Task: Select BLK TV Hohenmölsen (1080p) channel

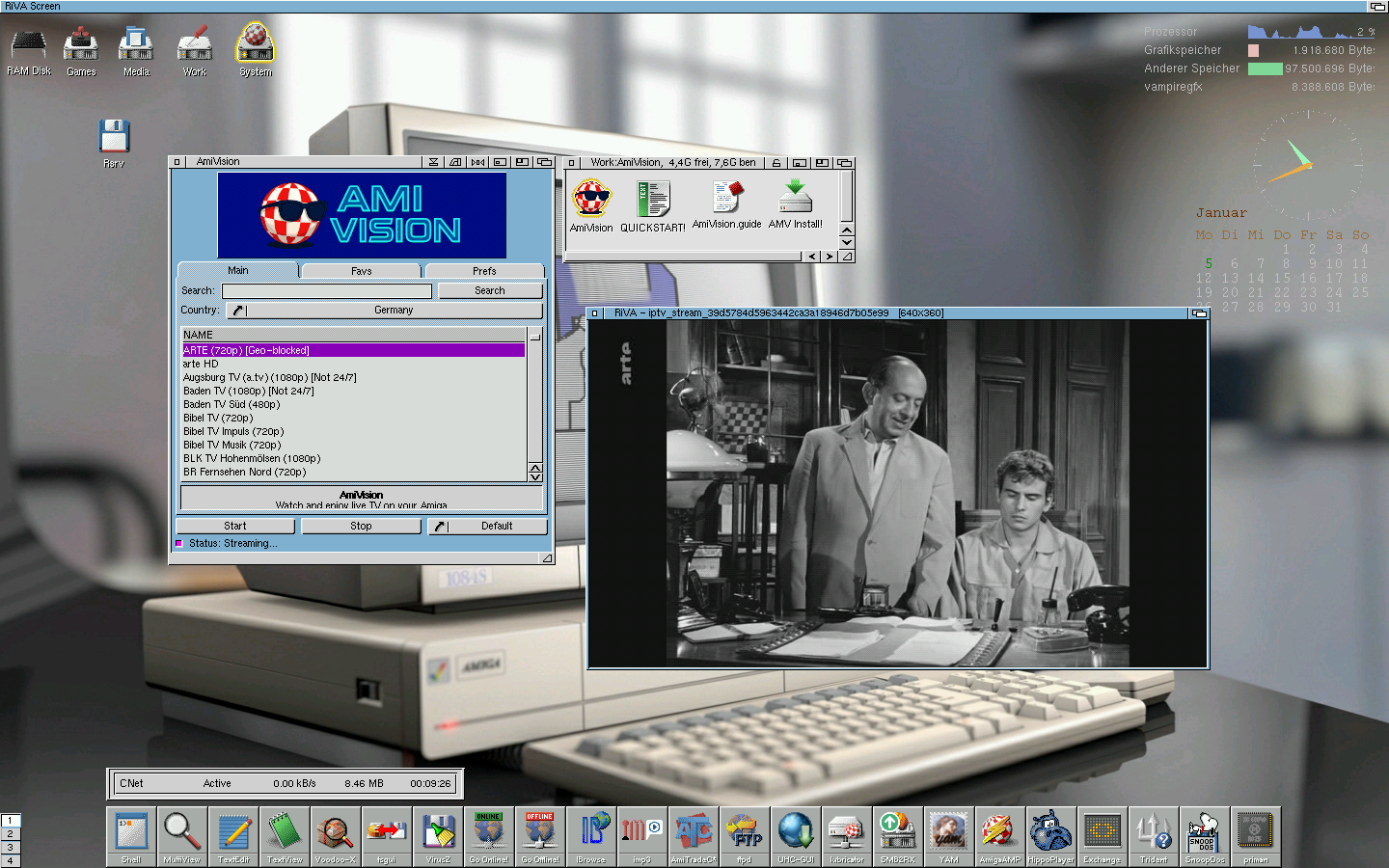Action: coord(353,458)
